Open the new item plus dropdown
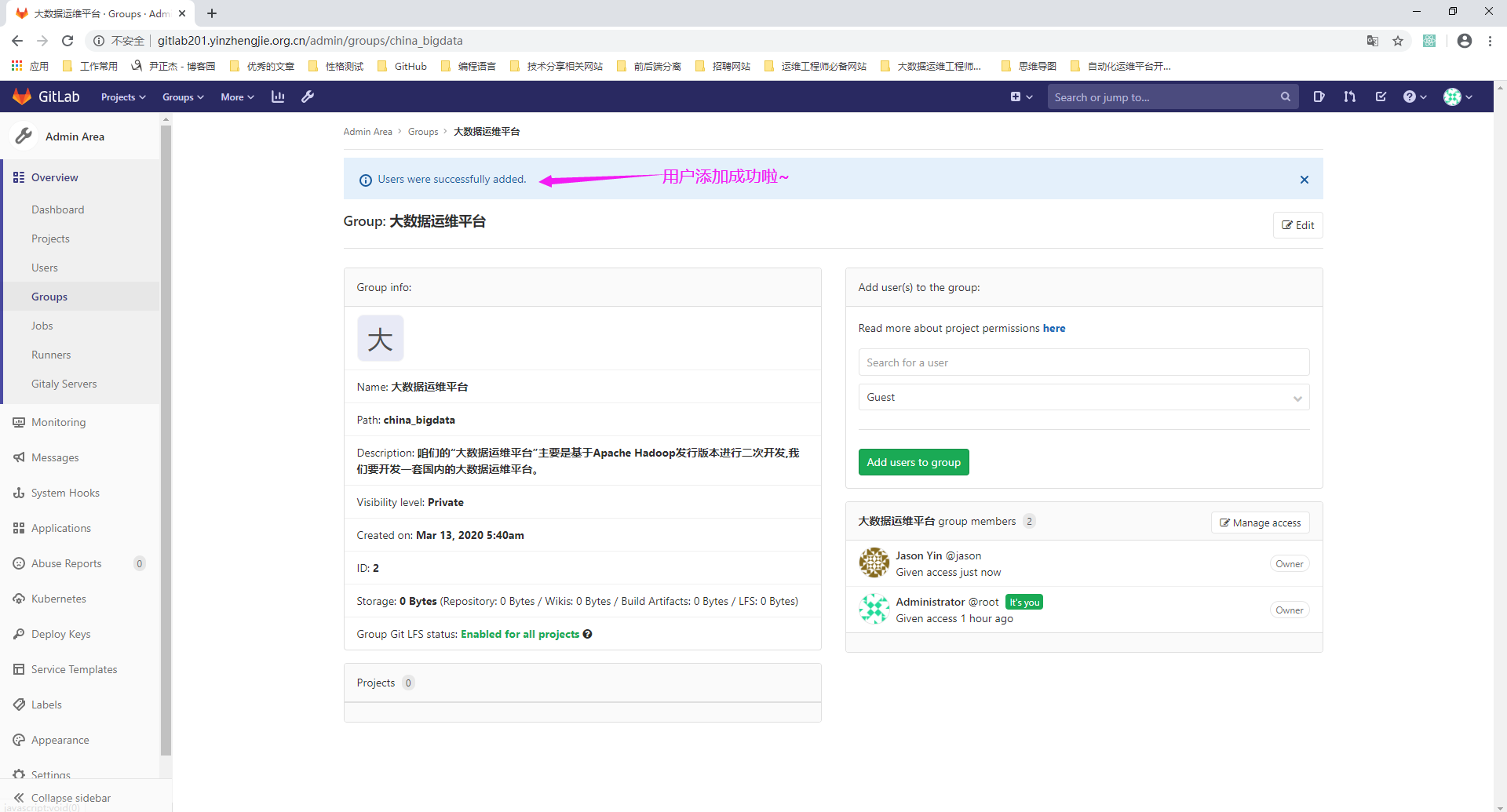The height and width of the screenshot is (812, 1507). click(x=1021, y=96)
